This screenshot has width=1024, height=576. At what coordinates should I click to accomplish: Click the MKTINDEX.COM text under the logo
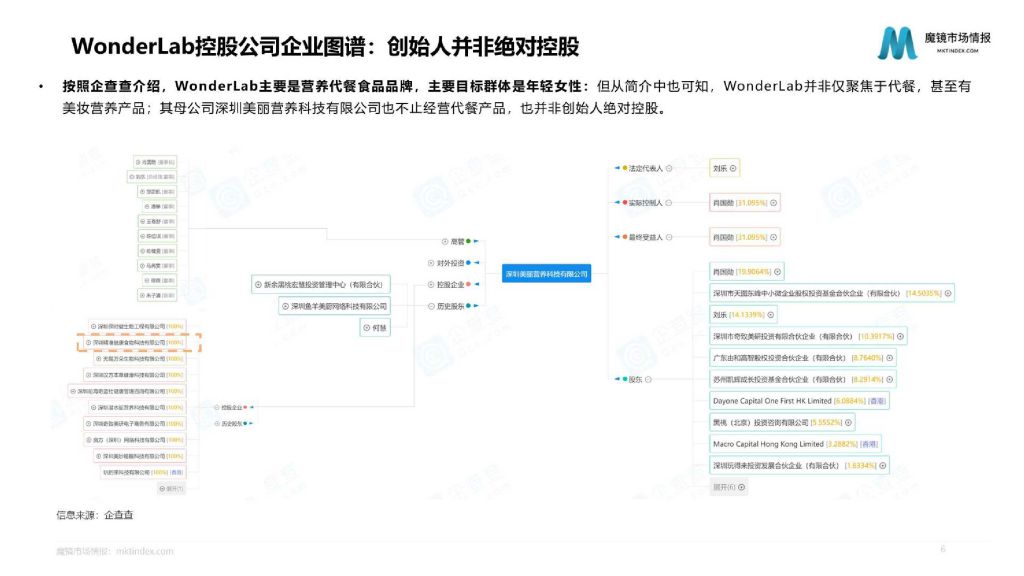click(x=957, y=50)
